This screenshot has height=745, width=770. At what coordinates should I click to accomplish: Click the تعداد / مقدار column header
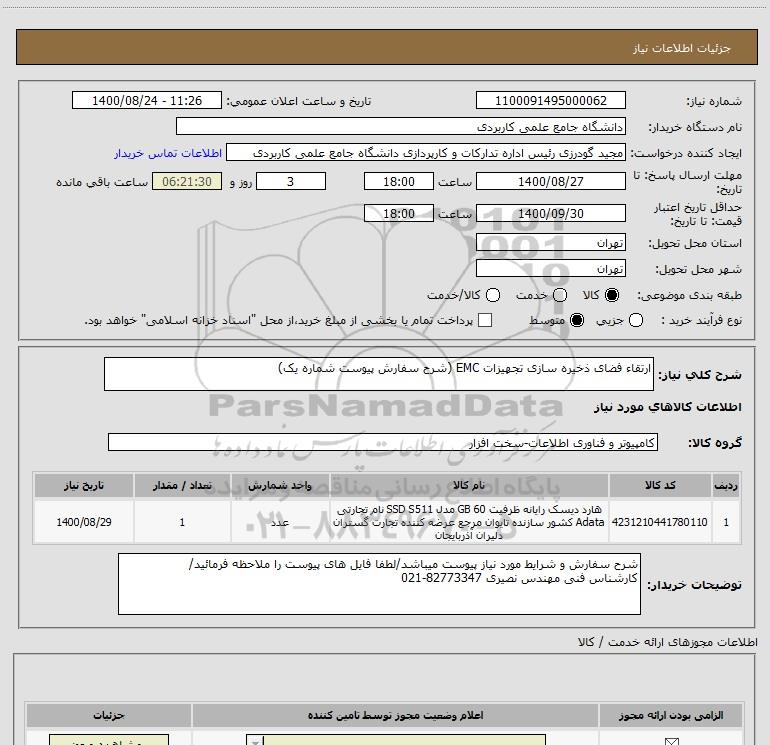click(182, 485)
